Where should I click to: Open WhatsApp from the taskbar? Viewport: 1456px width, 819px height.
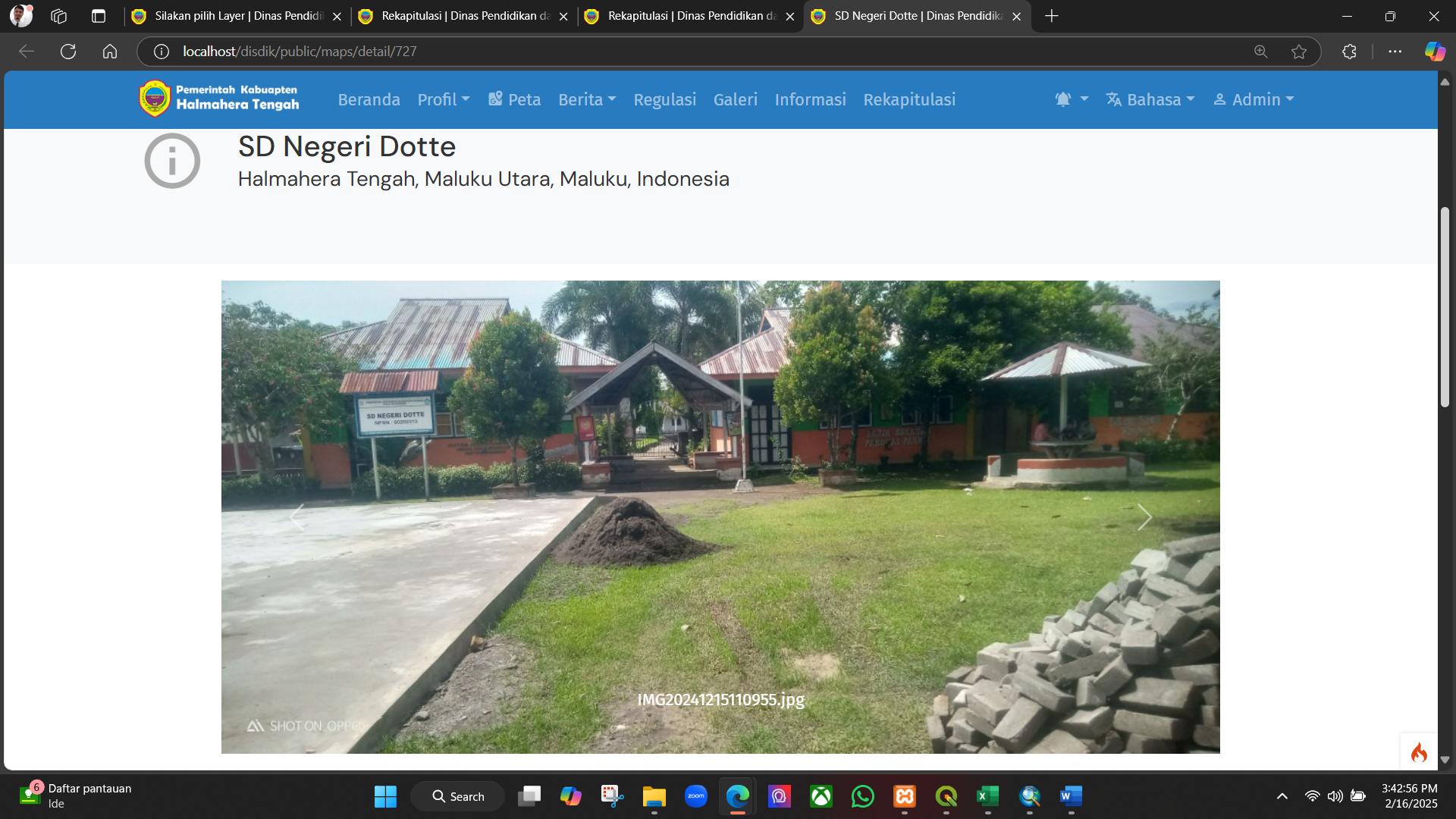pos(862,796)
